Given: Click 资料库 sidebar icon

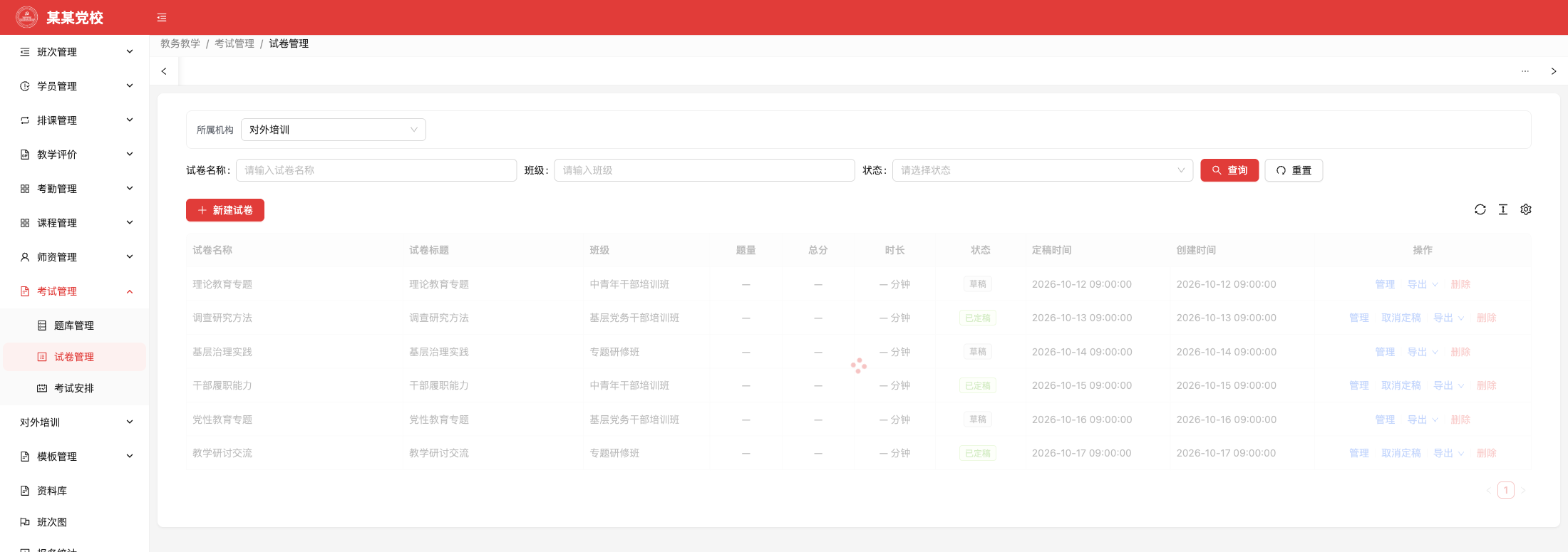Looking at the screenshot, I should [x=25, y=491].
